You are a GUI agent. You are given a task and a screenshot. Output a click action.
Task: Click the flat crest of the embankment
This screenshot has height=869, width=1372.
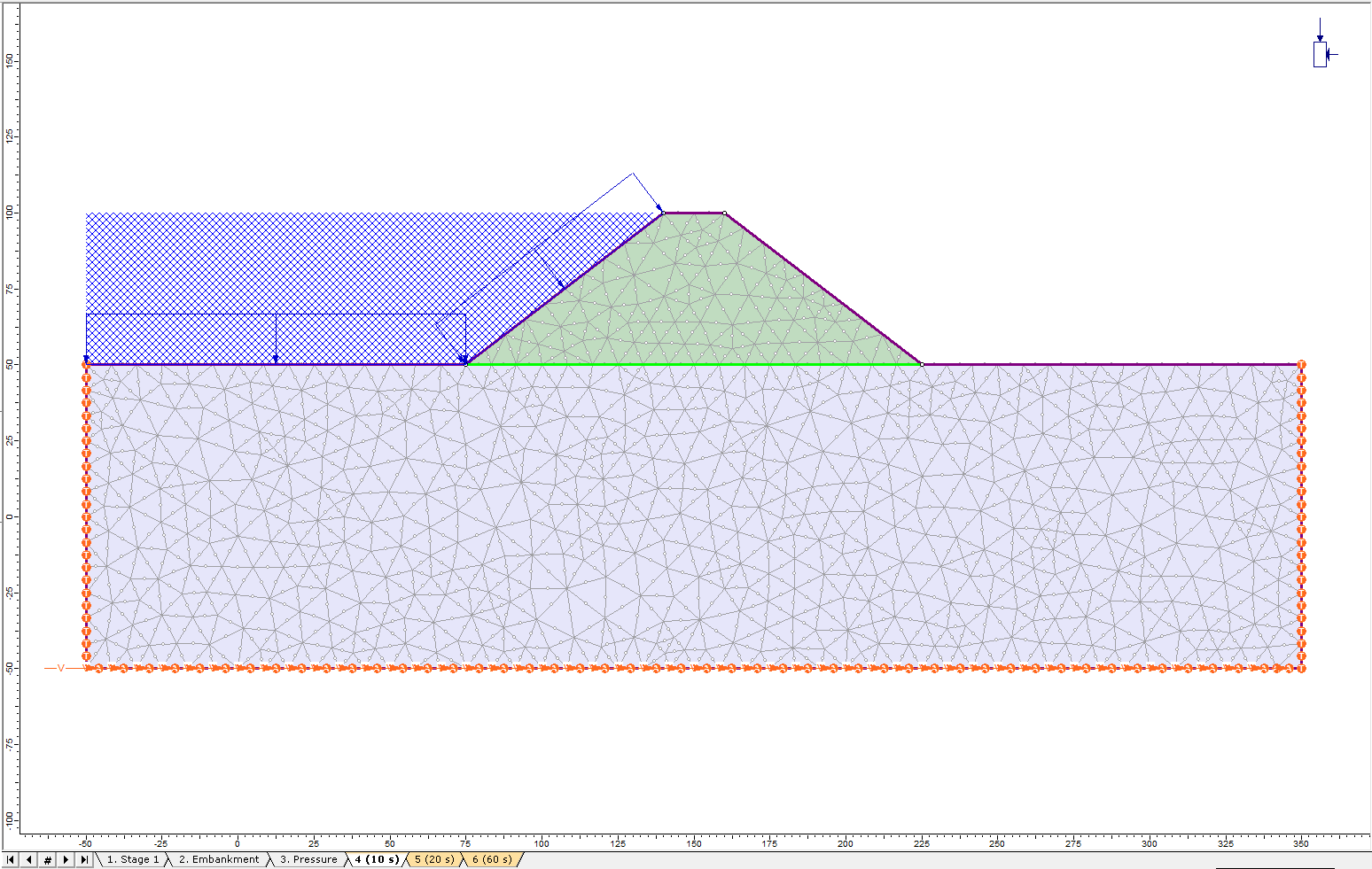pos(694,213)
